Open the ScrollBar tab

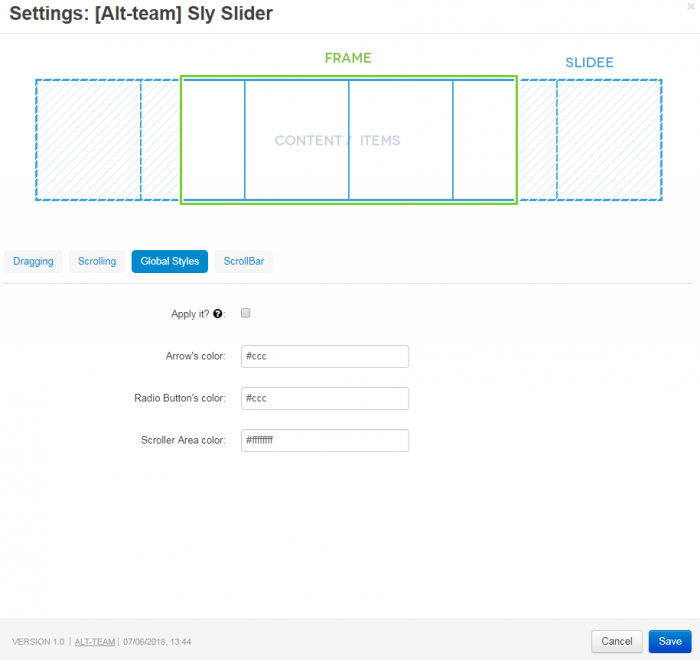coord(244,261)
